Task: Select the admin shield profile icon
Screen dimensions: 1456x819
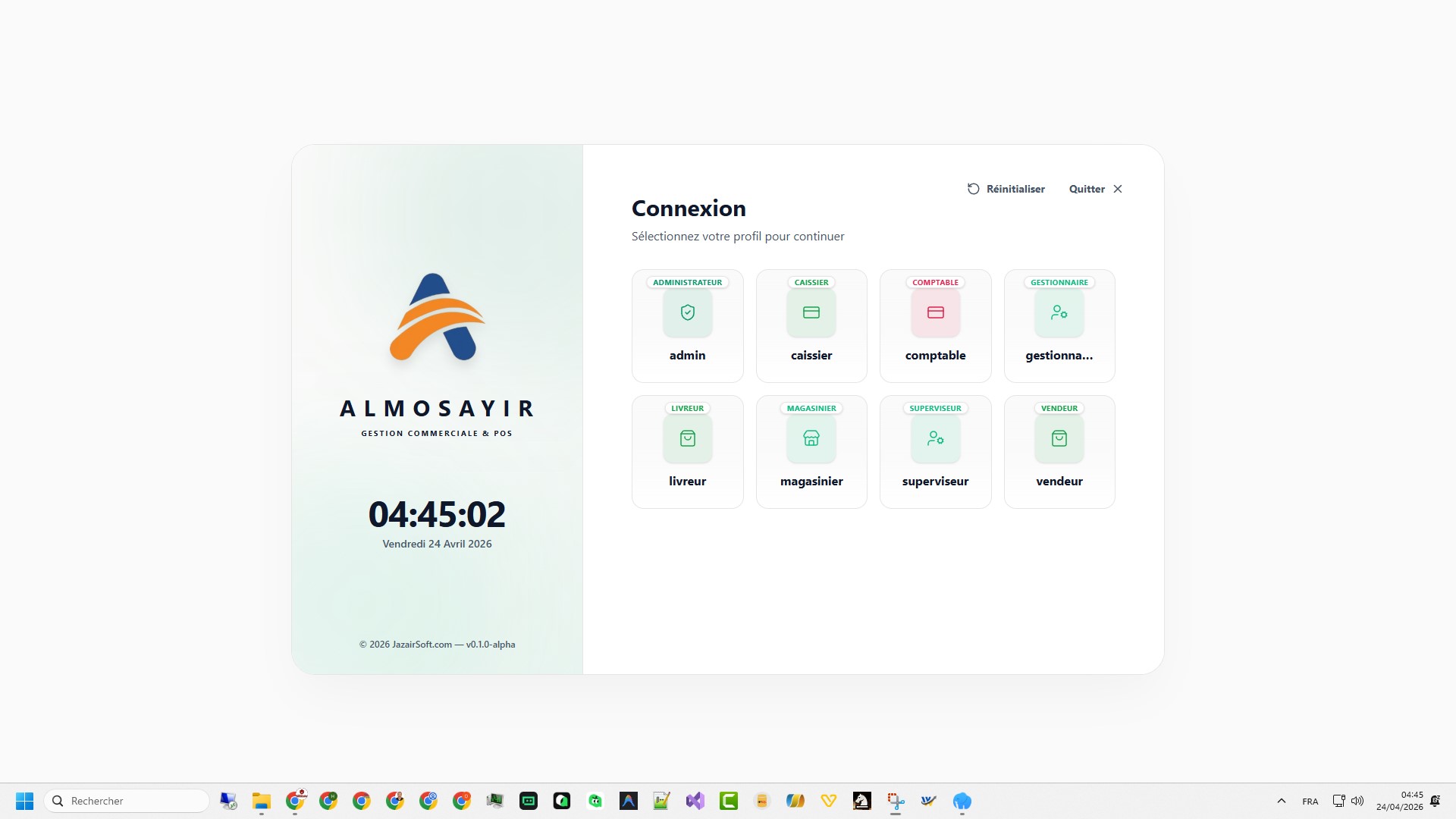Action: click(x=687, y=312)
